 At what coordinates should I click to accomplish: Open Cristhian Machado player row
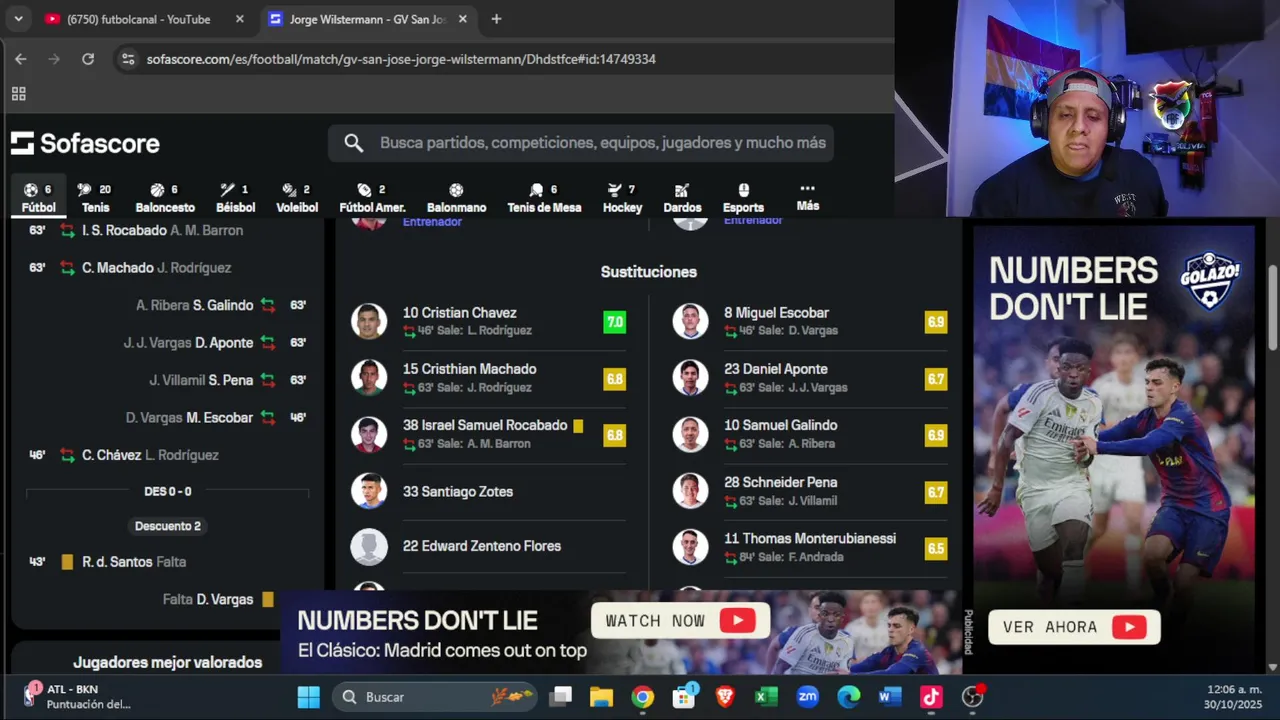click(489, 378)
